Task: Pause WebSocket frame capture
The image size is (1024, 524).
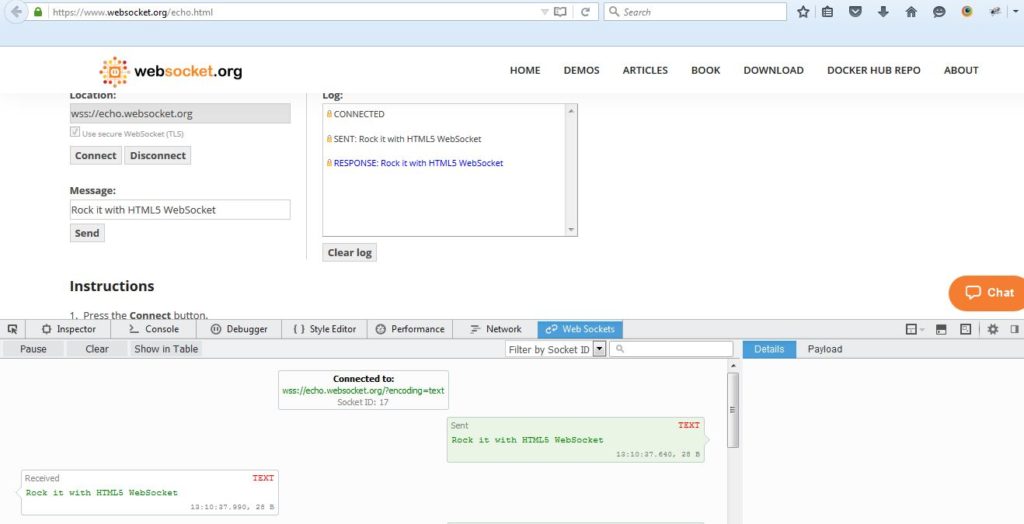Action: click(x=33, y=349)
